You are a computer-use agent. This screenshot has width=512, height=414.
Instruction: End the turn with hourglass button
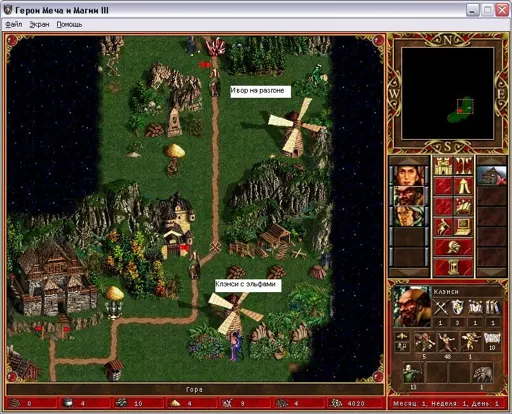click(x=453, y=267)
